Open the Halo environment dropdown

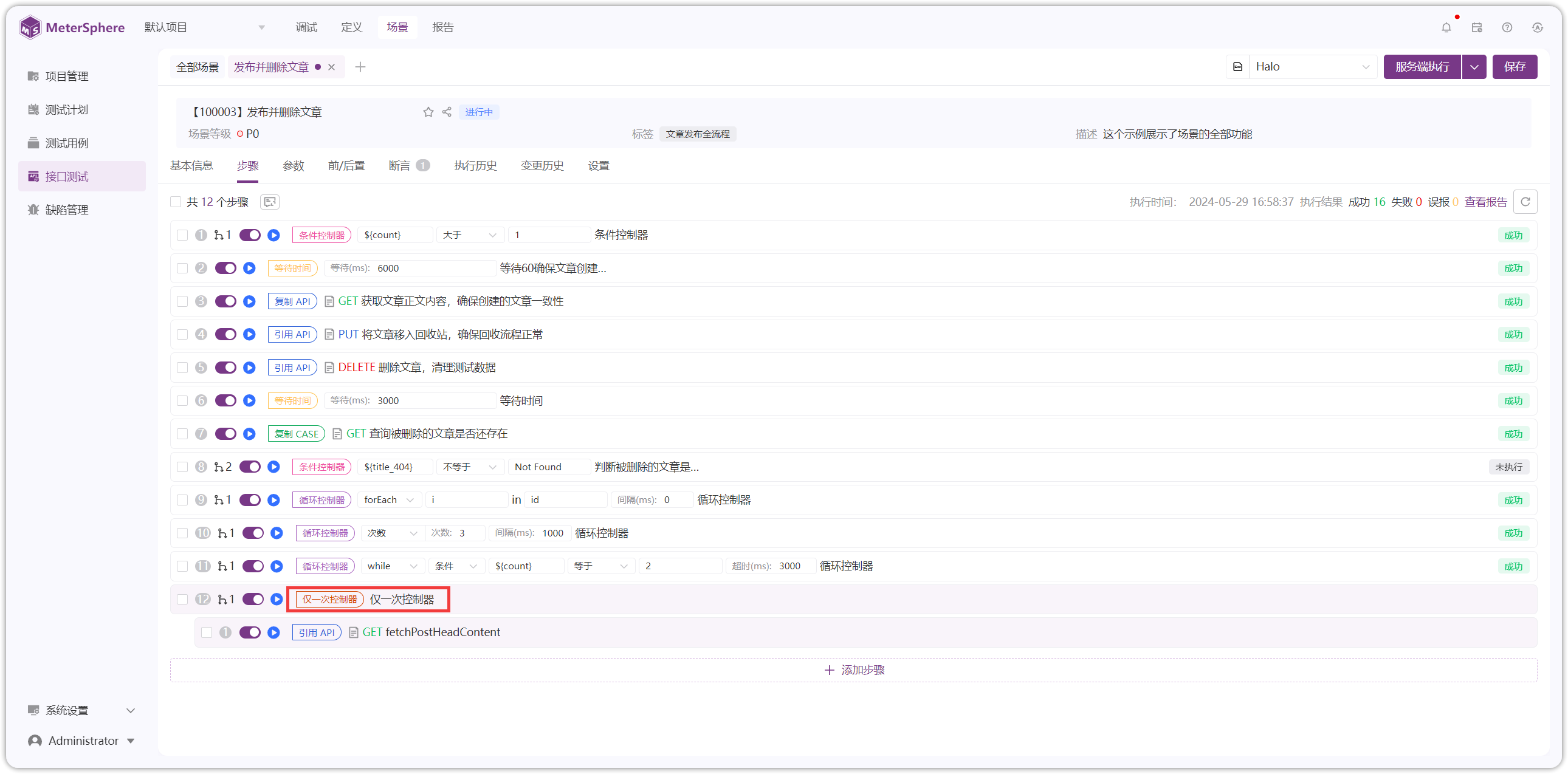pyautogui.click(x=1312, y=67)
